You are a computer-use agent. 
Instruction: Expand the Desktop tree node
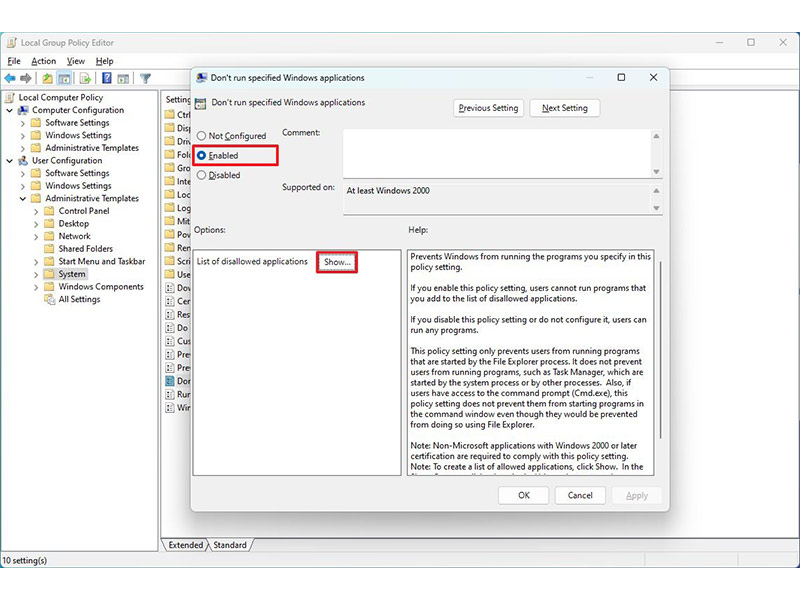click(36, 224)
